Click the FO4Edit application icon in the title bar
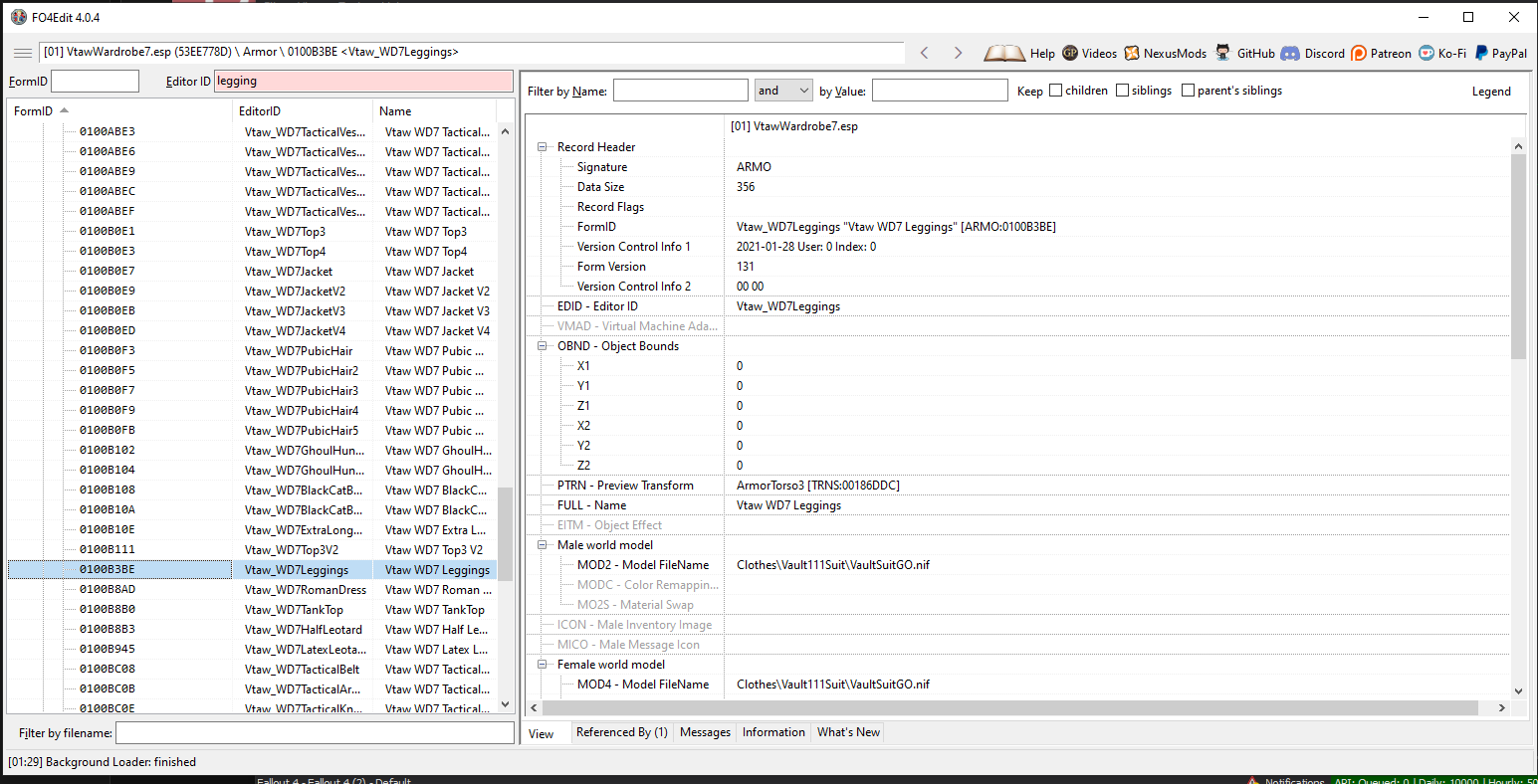Image resolution: width=1538 pixels, height=784 pixels. 18,17
